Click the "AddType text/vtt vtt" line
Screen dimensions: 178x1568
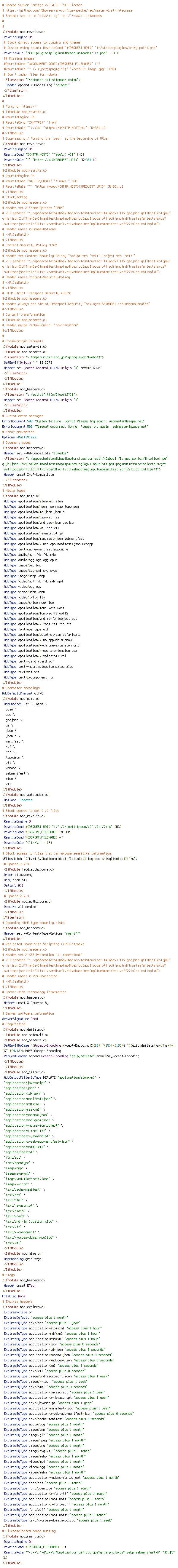coord(23,672)
